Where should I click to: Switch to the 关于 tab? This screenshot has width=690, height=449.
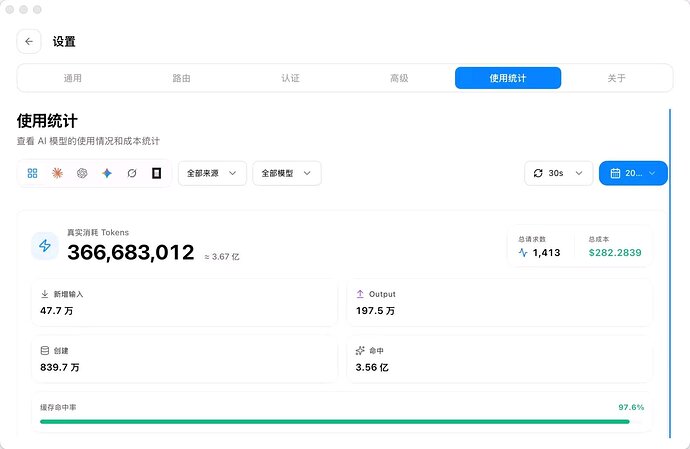pyautogui.click(x=617, y=78)
